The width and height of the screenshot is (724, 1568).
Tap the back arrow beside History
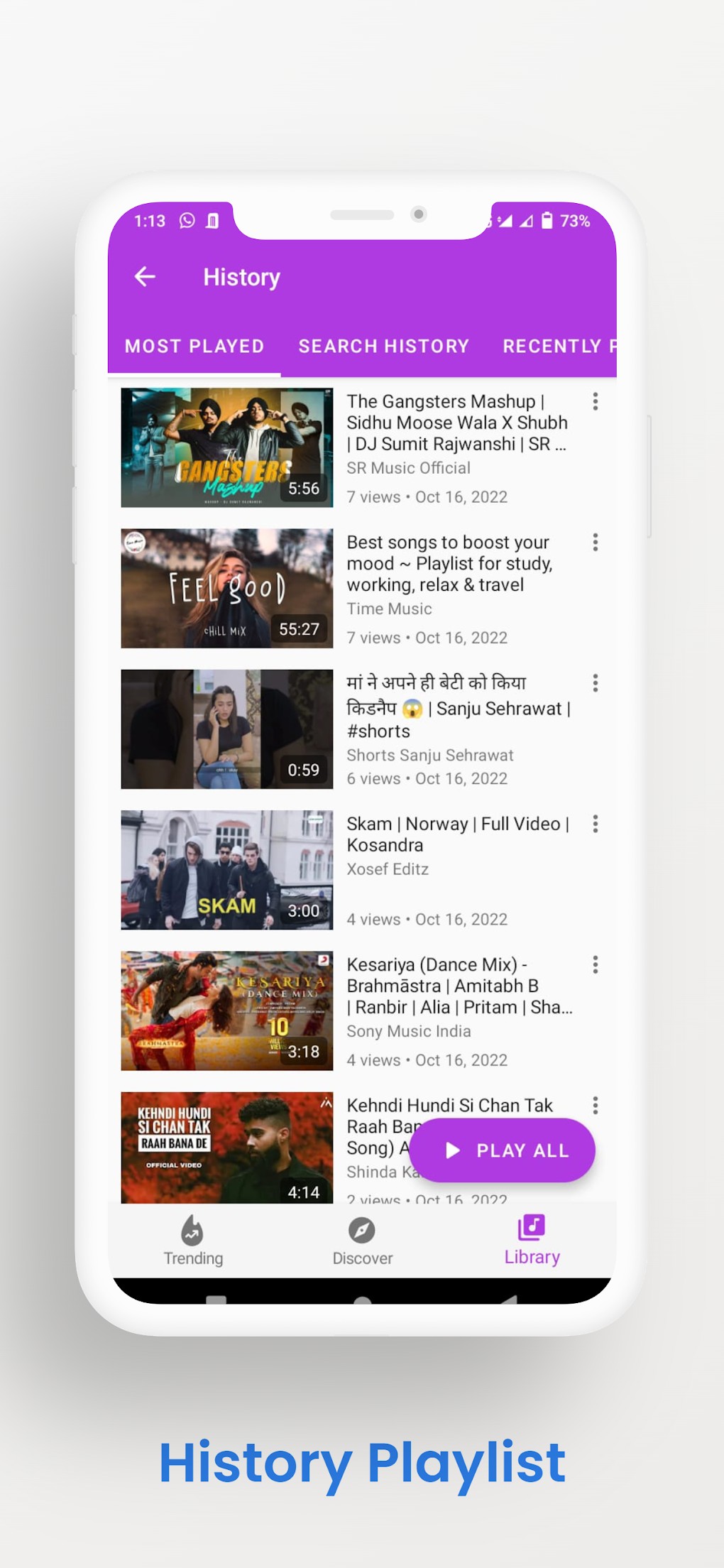(145, 276)
